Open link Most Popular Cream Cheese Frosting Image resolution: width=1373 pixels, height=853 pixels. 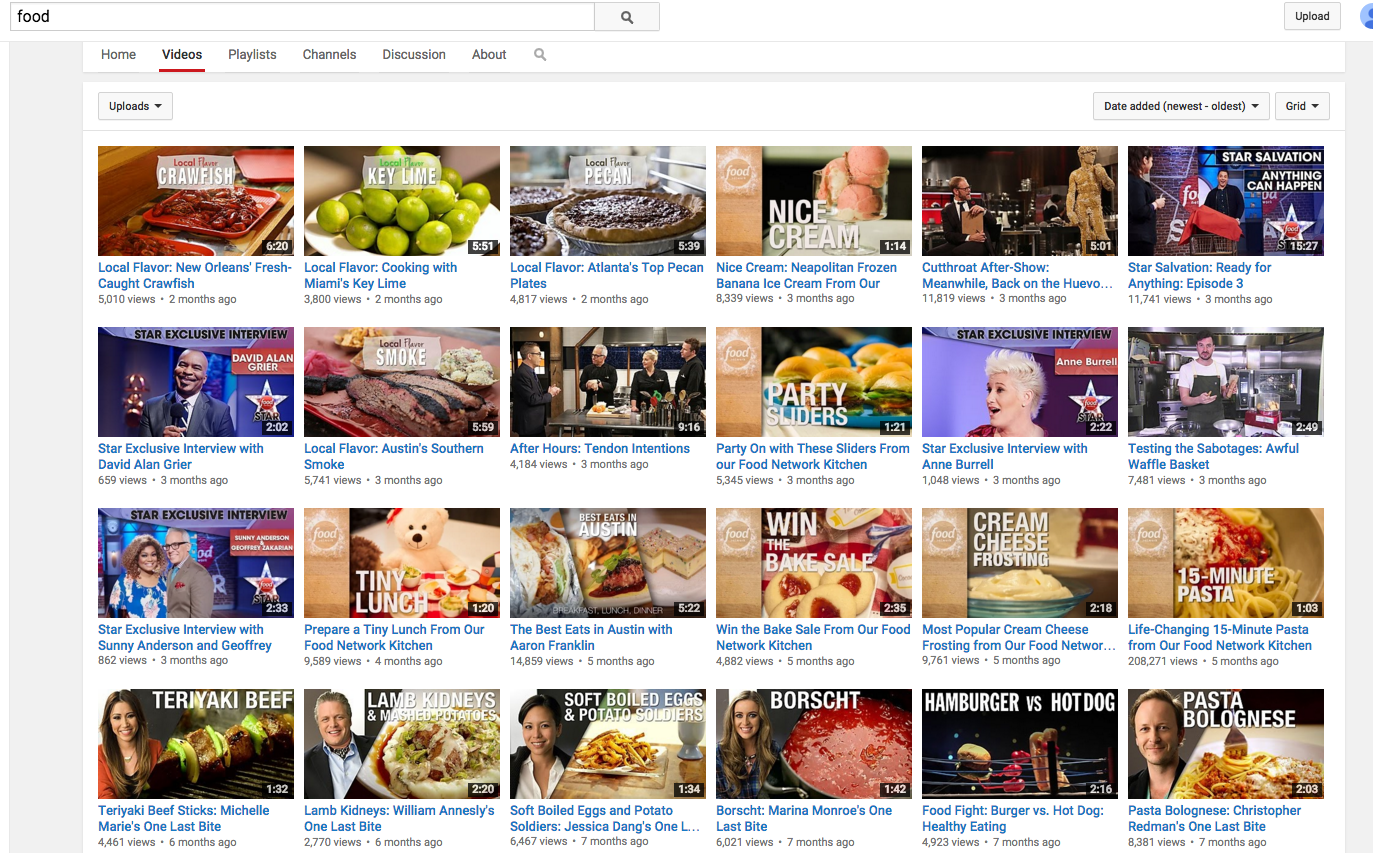[x=1017, y=638]
